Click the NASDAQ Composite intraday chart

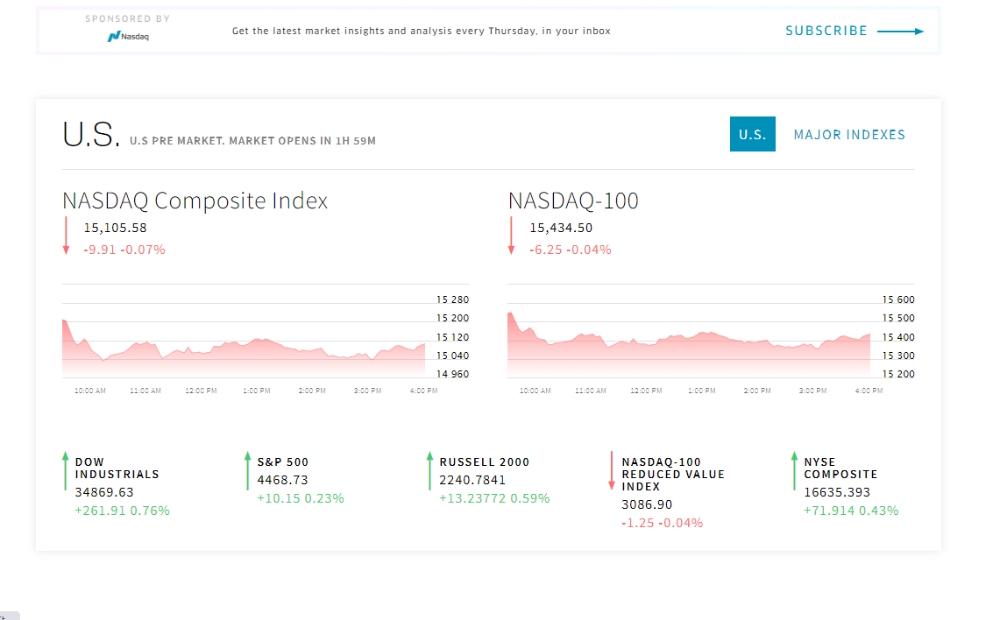[x=265, y=339]
